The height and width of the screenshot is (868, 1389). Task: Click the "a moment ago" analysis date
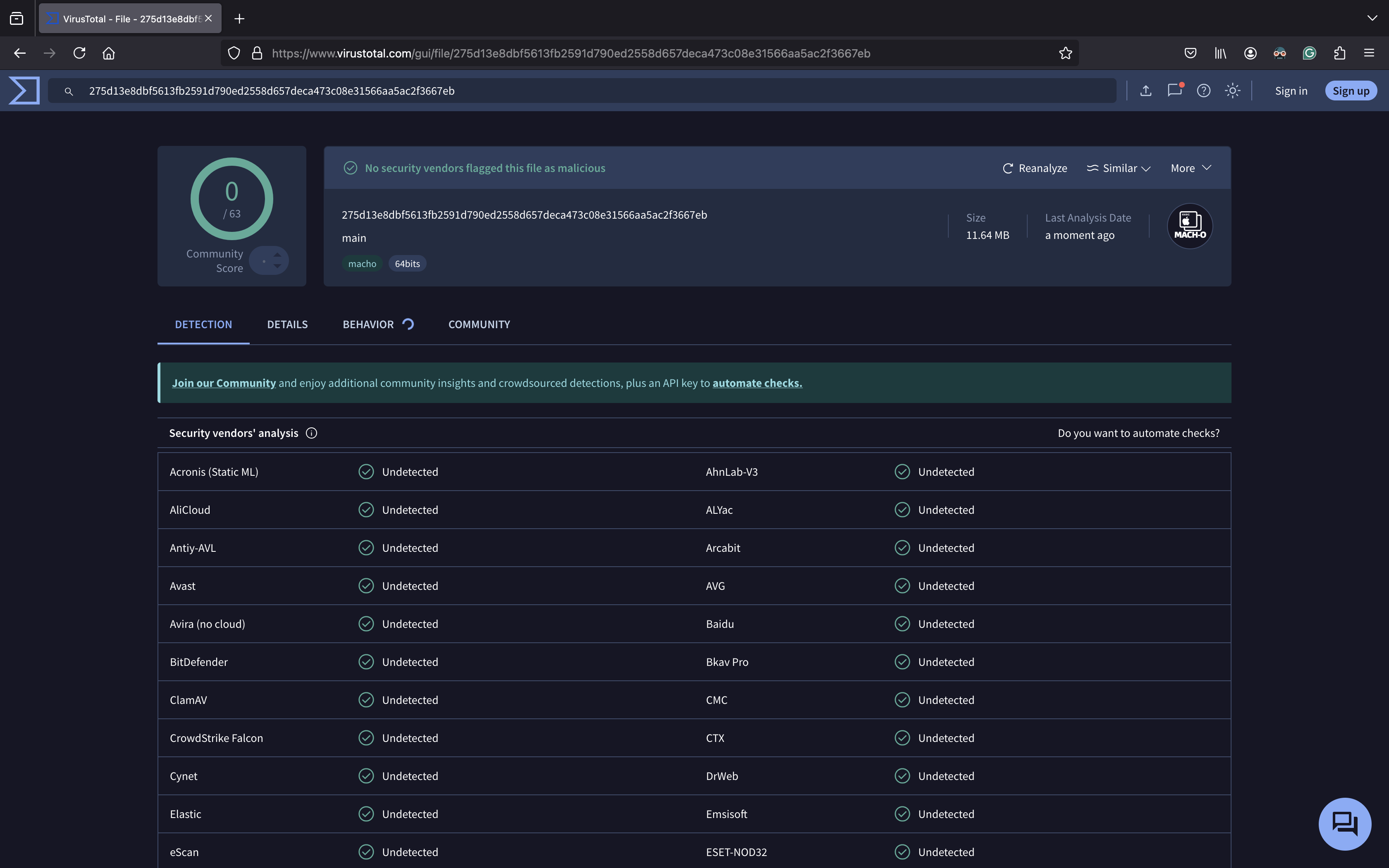coord(1080,235)
